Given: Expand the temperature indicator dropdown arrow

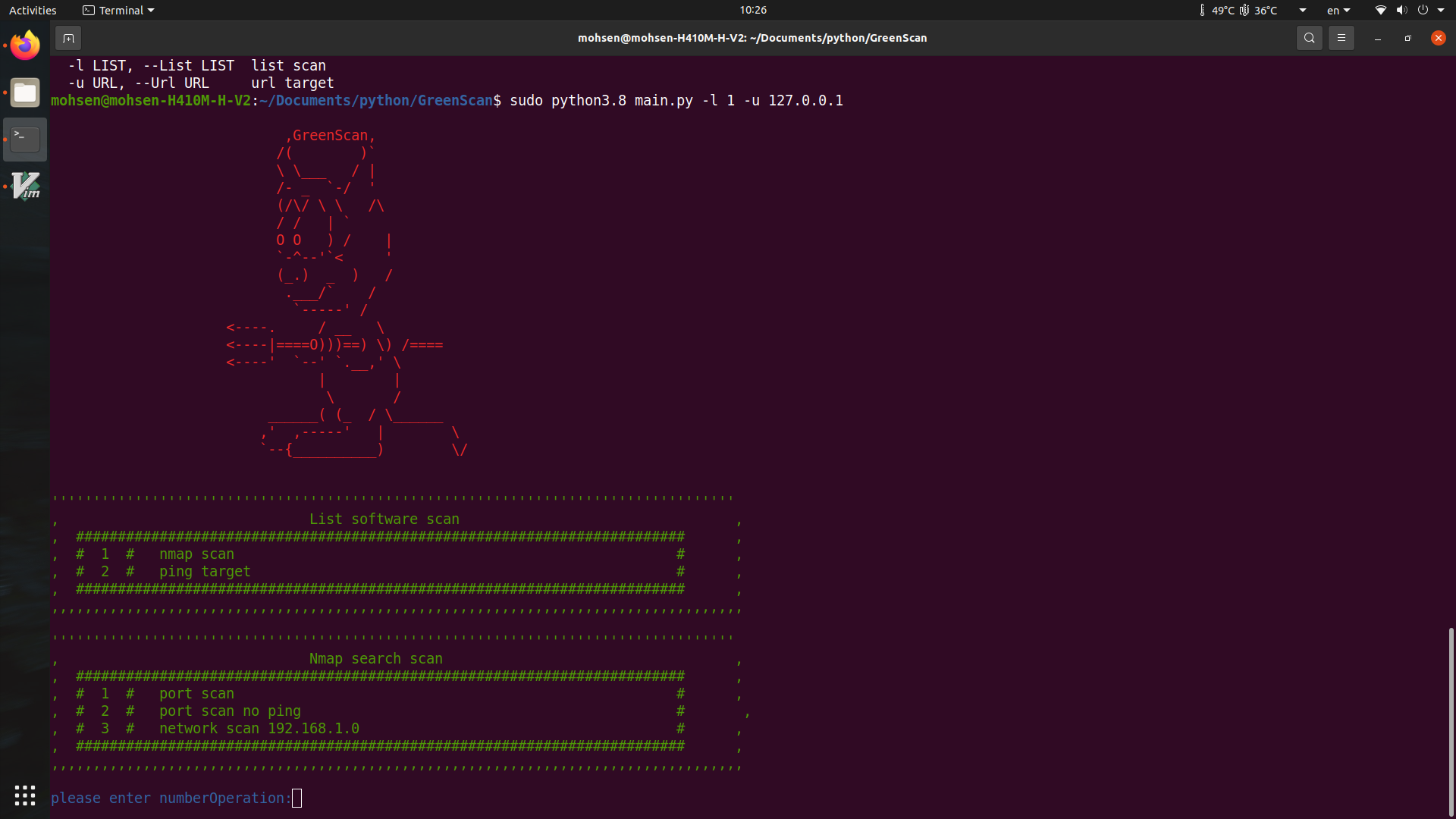Looking at the screenshot, I should [1303, 11].
